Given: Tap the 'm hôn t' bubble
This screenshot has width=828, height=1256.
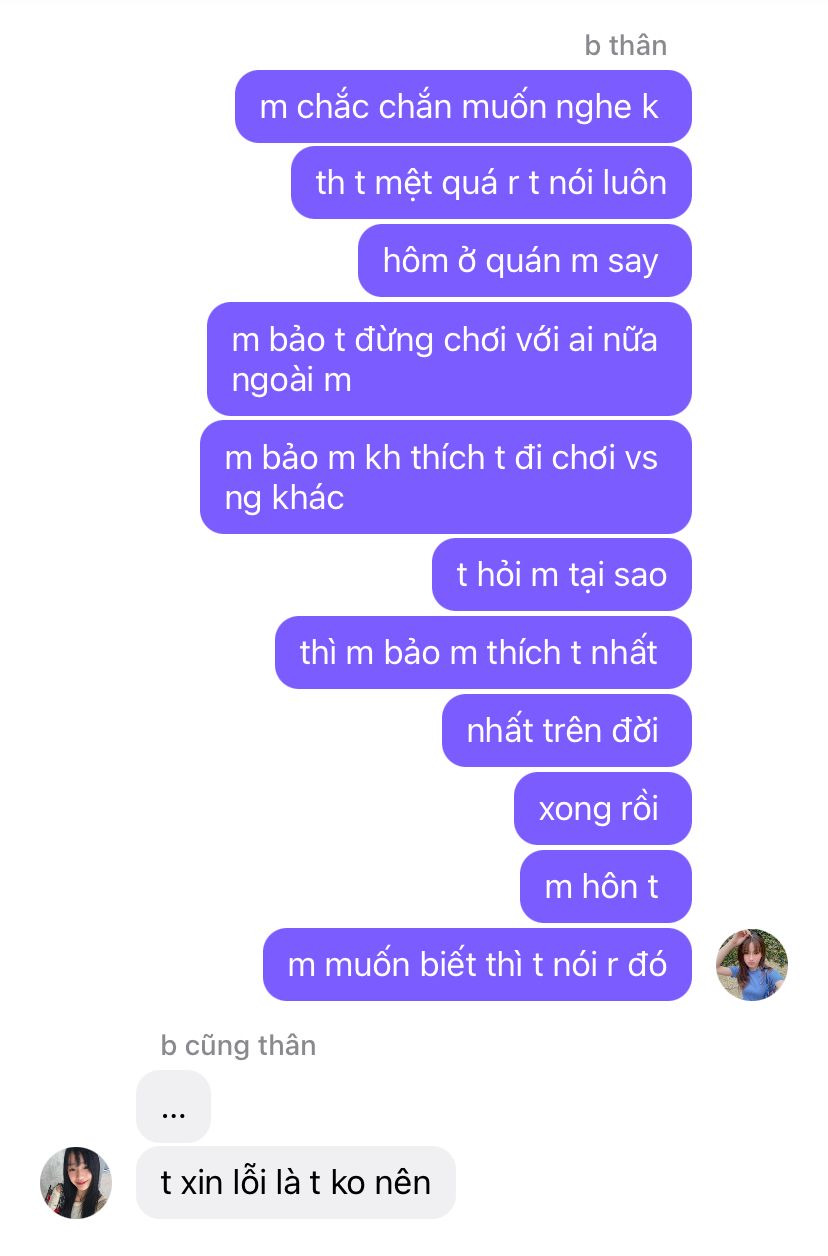Looking at the screenshot, I should pyautogui.click(x=606, y=886).
